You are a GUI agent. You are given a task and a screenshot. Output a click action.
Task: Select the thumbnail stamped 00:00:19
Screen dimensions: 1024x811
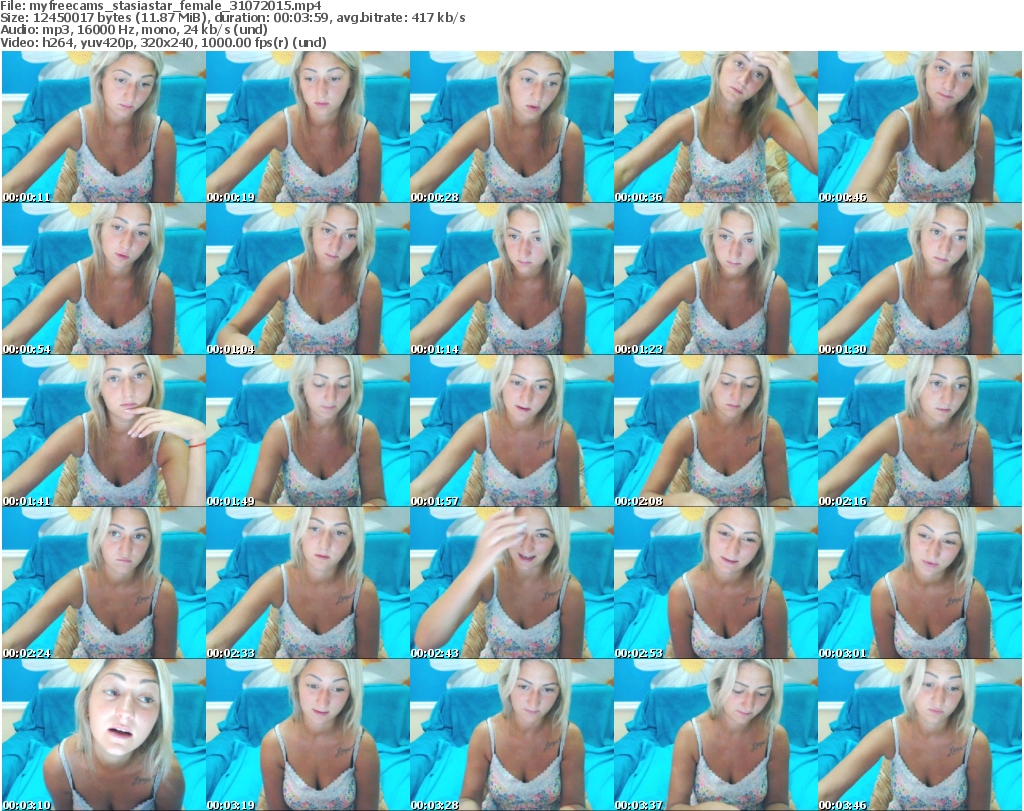(308, 127)
